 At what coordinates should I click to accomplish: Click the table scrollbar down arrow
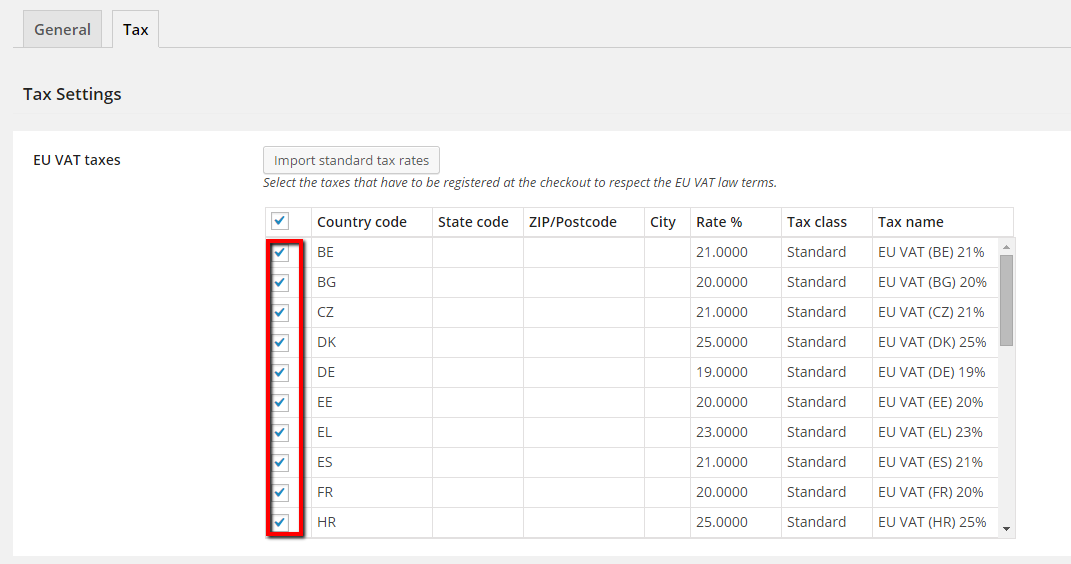point(1006,529)
